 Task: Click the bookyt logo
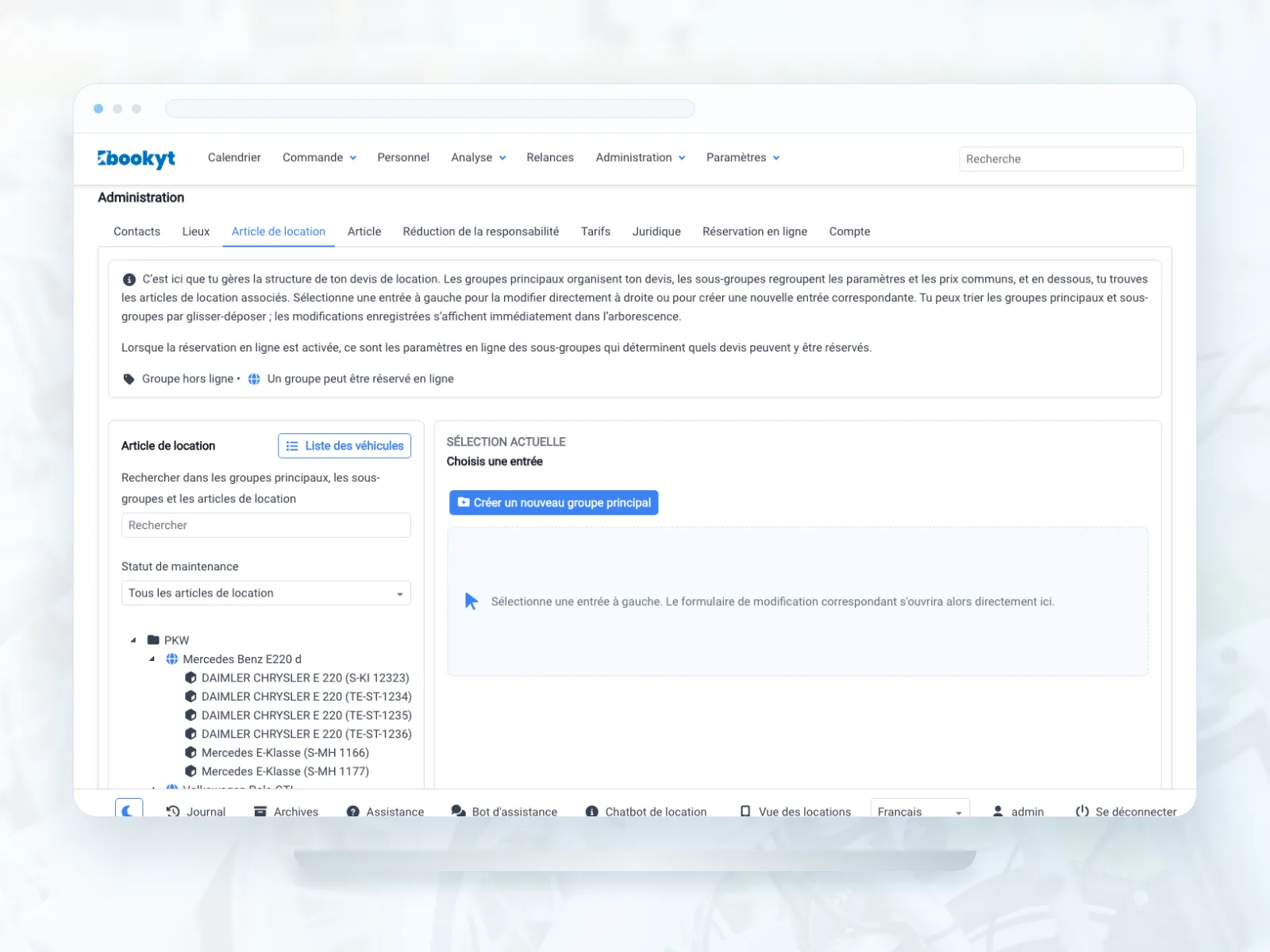137,159
